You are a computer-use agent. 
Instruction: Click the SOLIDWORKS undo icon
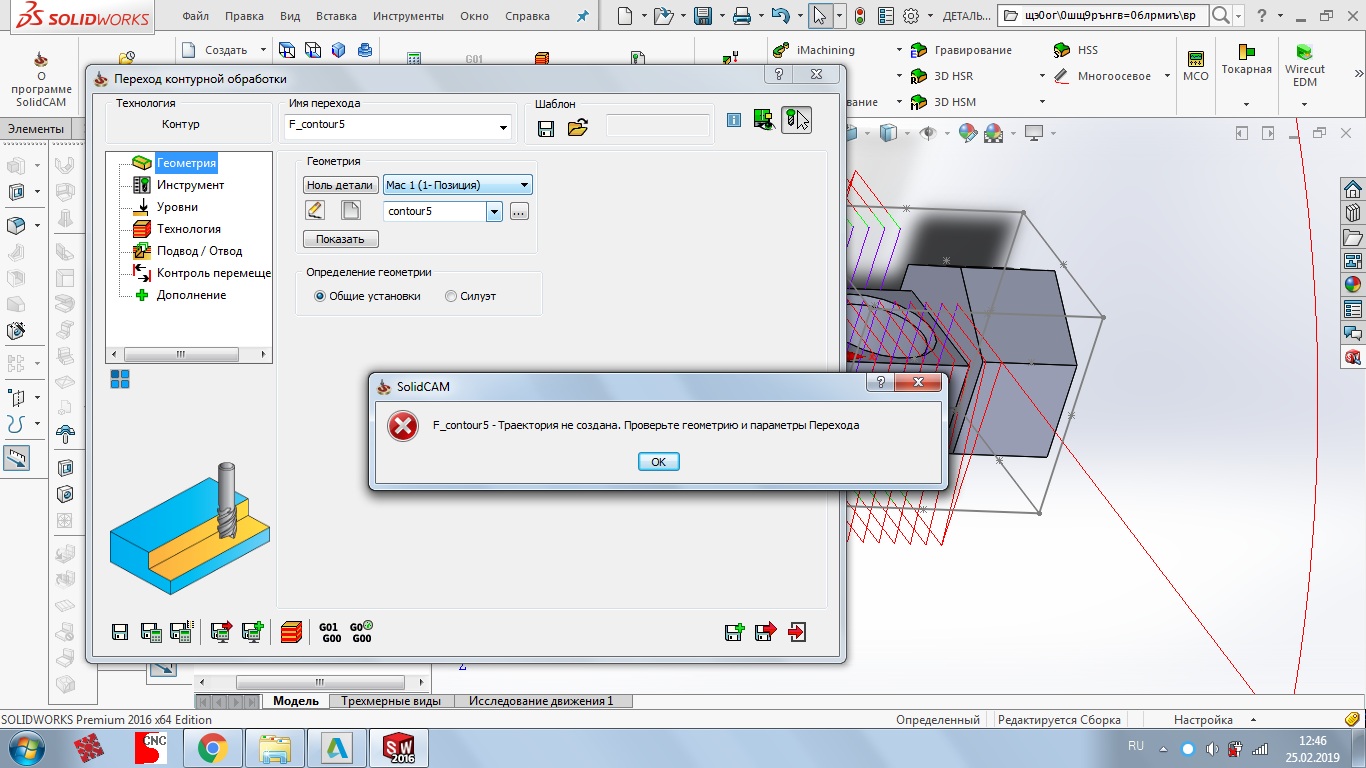pyautogui.click(x=781, y=16)
